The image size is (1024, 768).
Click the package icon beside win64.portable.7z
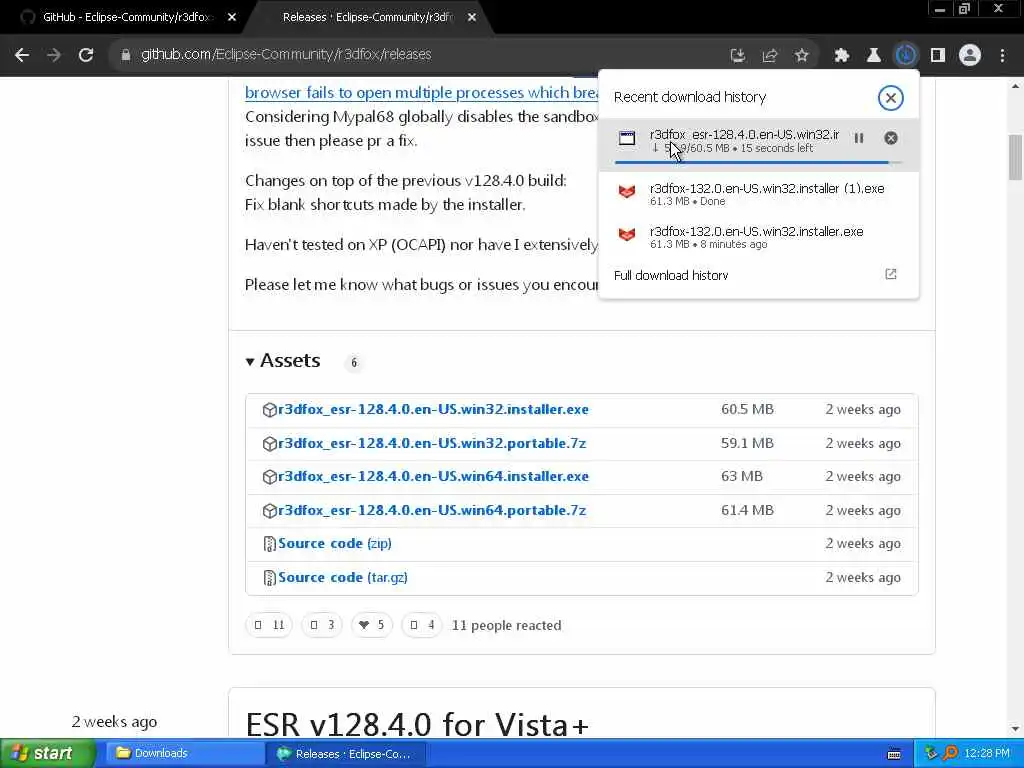[x=269, y=511]
